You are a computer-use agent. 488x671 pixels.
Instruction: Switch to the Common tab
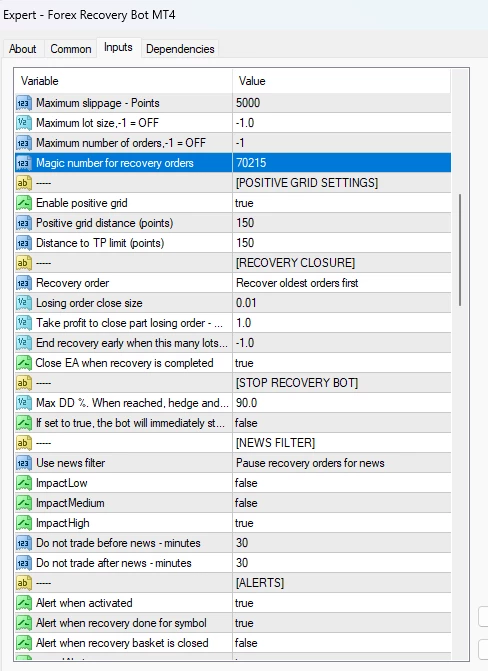point(71,49)
